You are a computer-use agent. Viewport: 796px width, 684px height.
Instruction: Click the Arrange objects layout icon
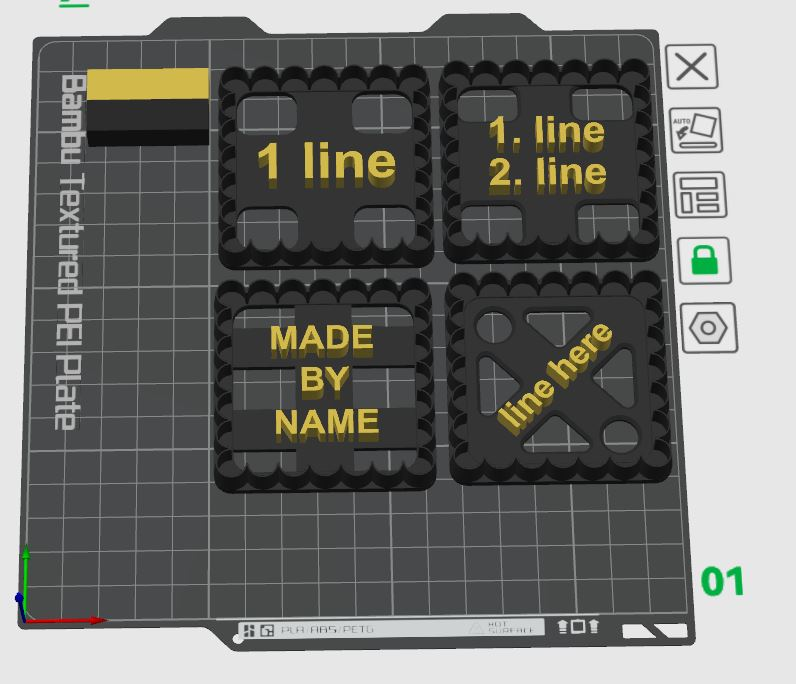(x=700, y=195)
